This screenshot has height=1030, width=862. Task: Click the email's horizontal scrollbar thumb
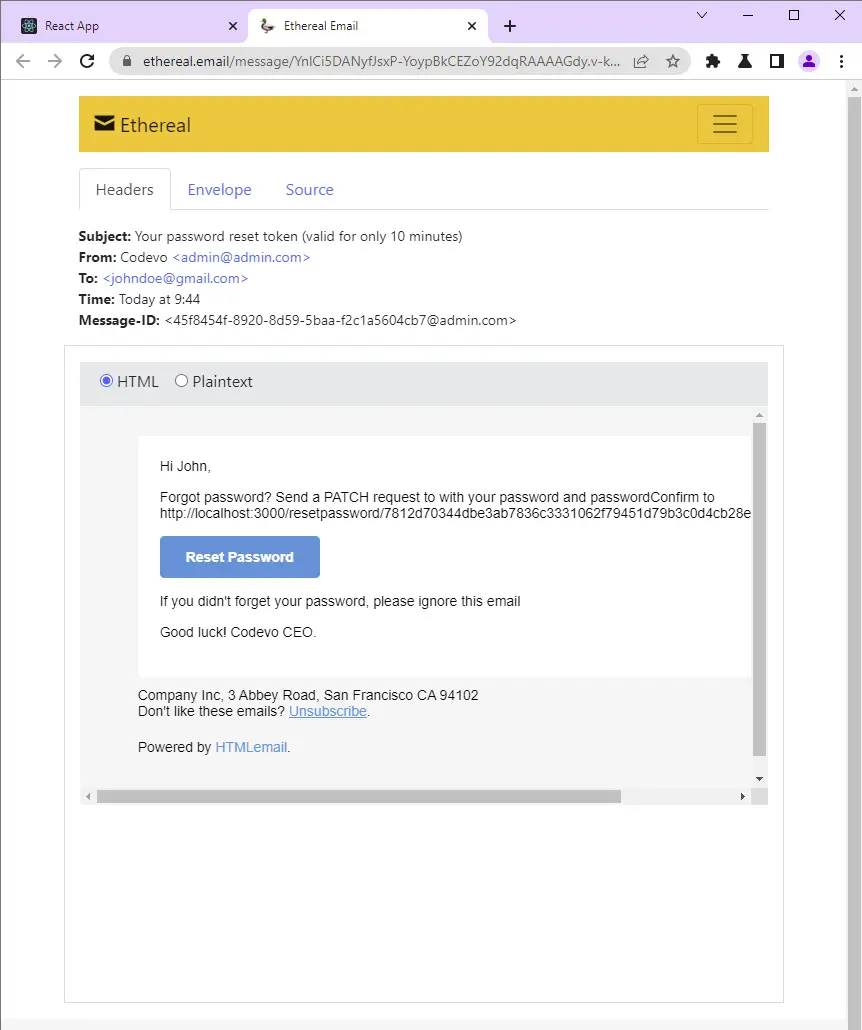coord(359,797)
